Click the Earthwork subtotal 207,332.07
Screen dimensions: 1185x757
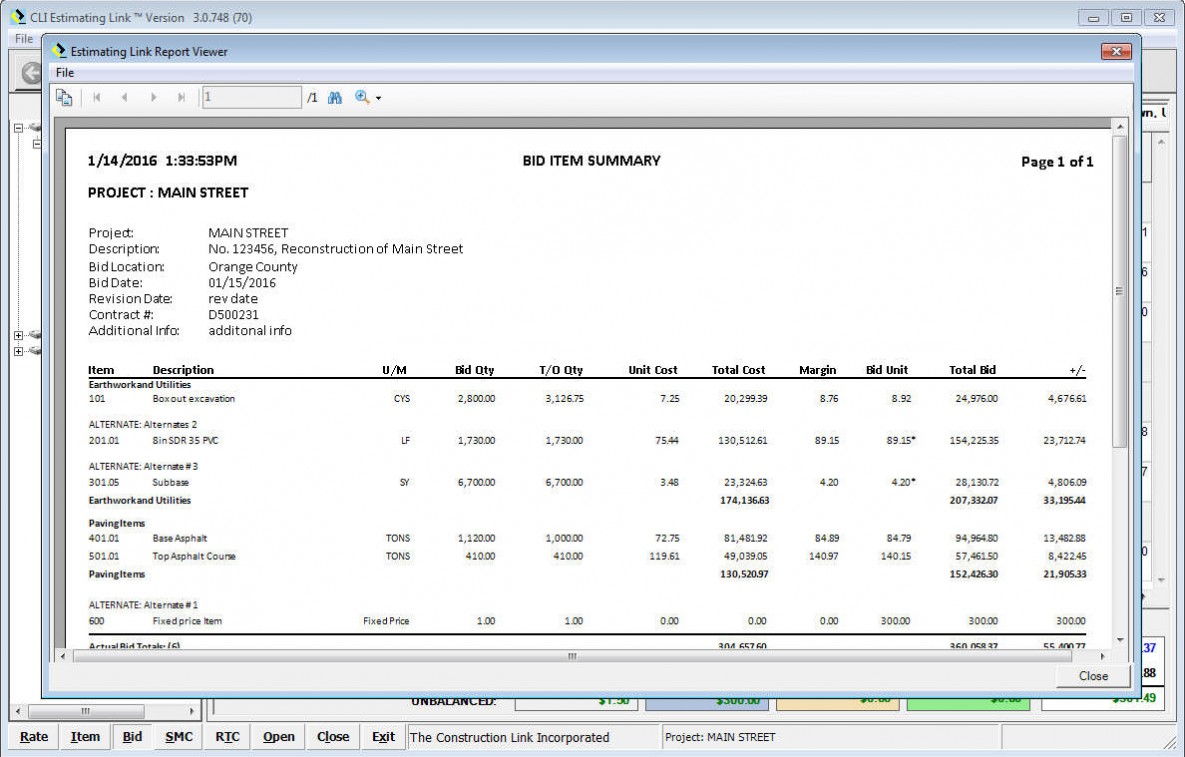point(973,500)
